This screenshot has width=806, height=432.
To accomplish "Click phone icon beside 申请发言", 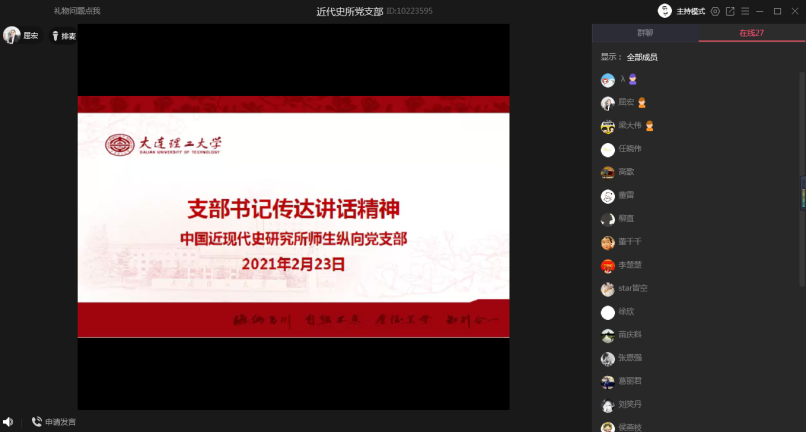I will tap(36, 422).
